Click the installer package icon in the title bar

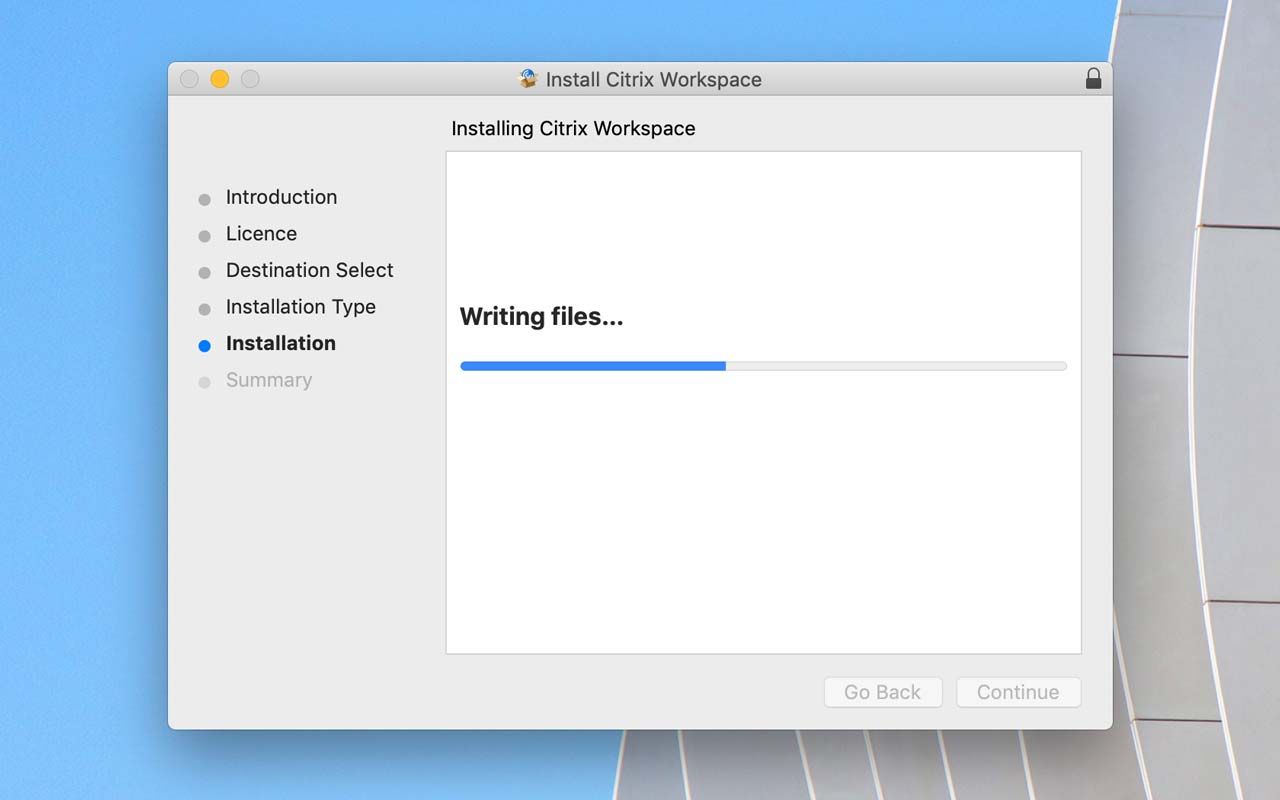(x=528, y=79)
